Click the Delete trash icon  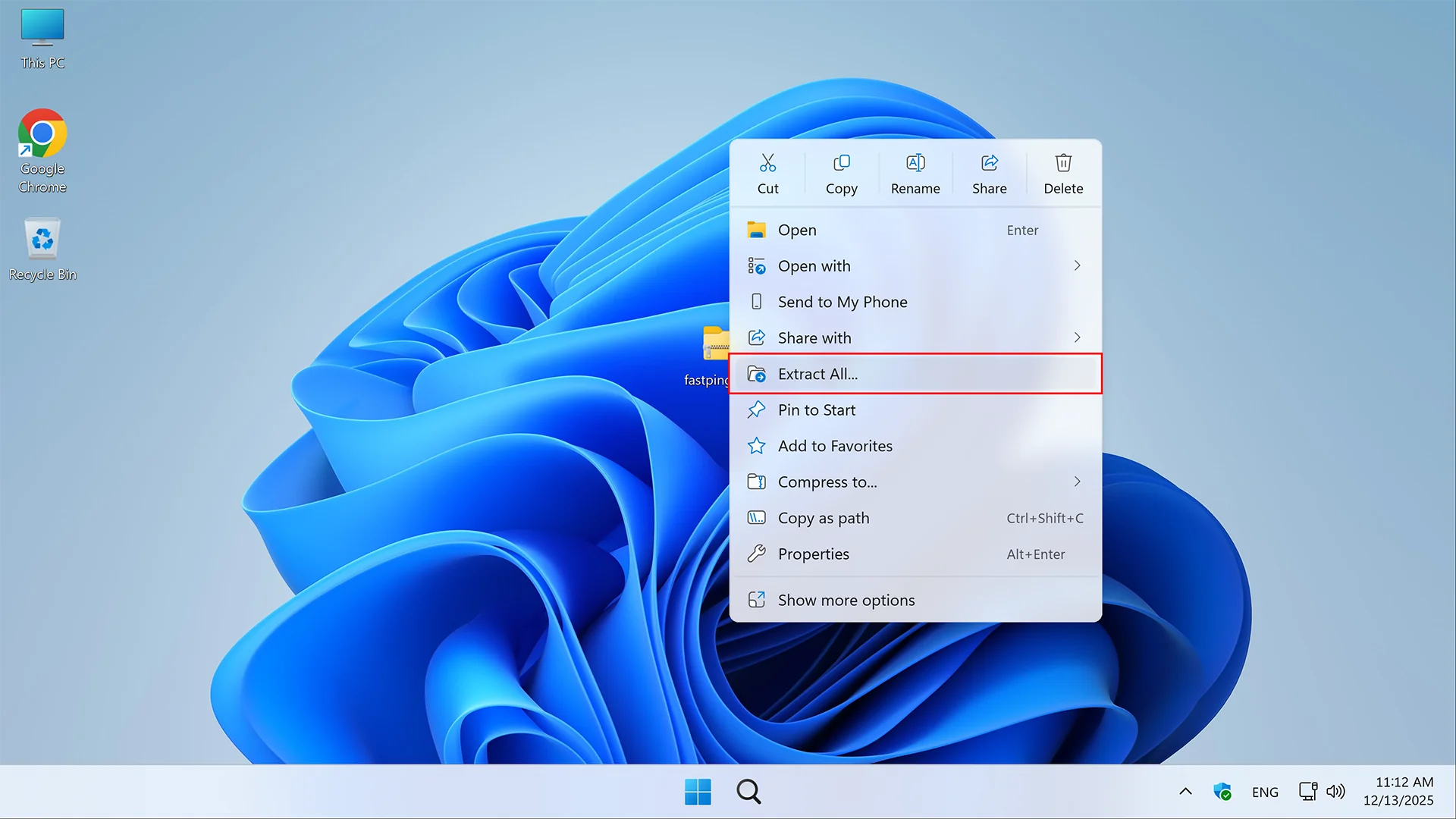(1063, 163)
